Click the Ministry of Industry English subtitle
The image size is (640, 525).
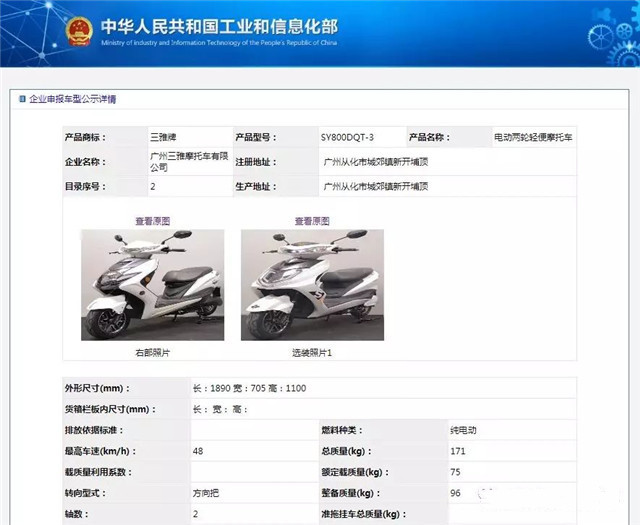(x=219, y=43)
